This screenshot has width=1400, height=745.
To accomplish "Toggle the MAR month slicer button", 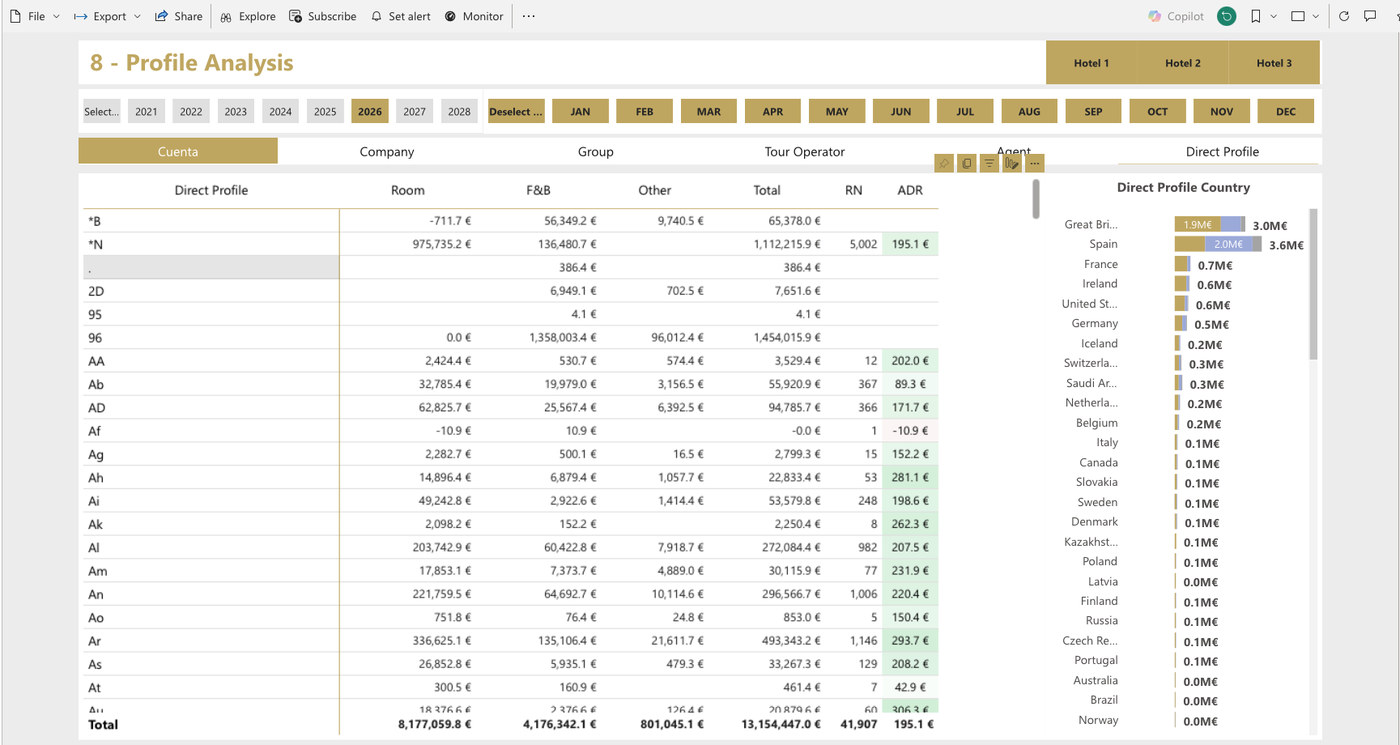I will [709, 111].
